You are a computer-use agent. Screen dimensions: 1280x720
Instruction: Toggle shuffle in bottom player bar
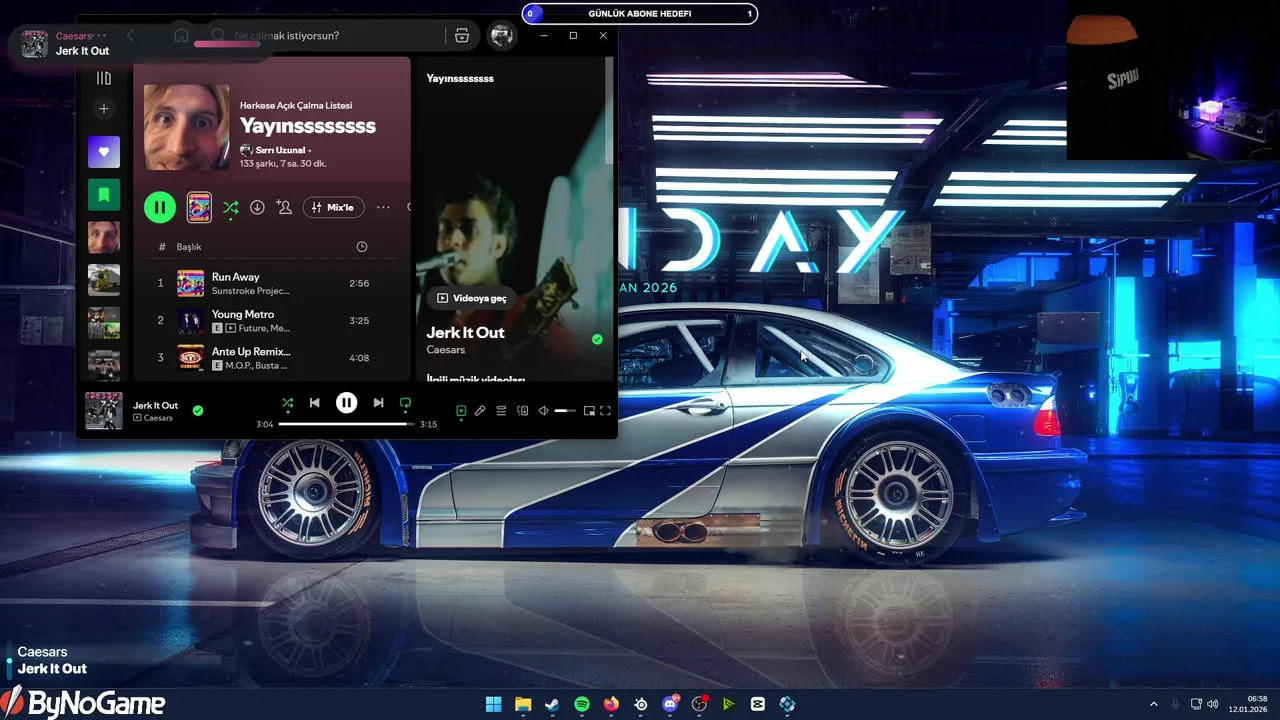(x=287, y=403)
